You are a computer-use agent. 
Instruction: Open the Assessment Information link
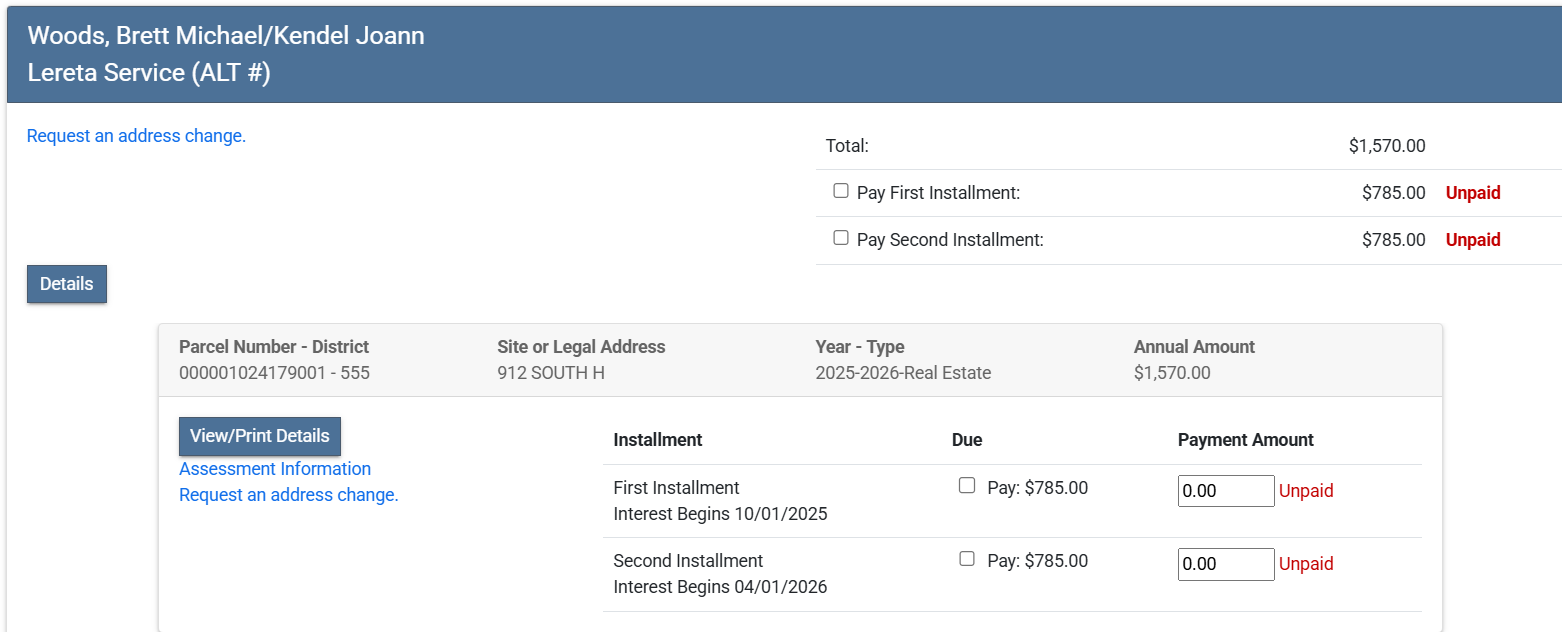pyautogui.click(x=275, y=469)
